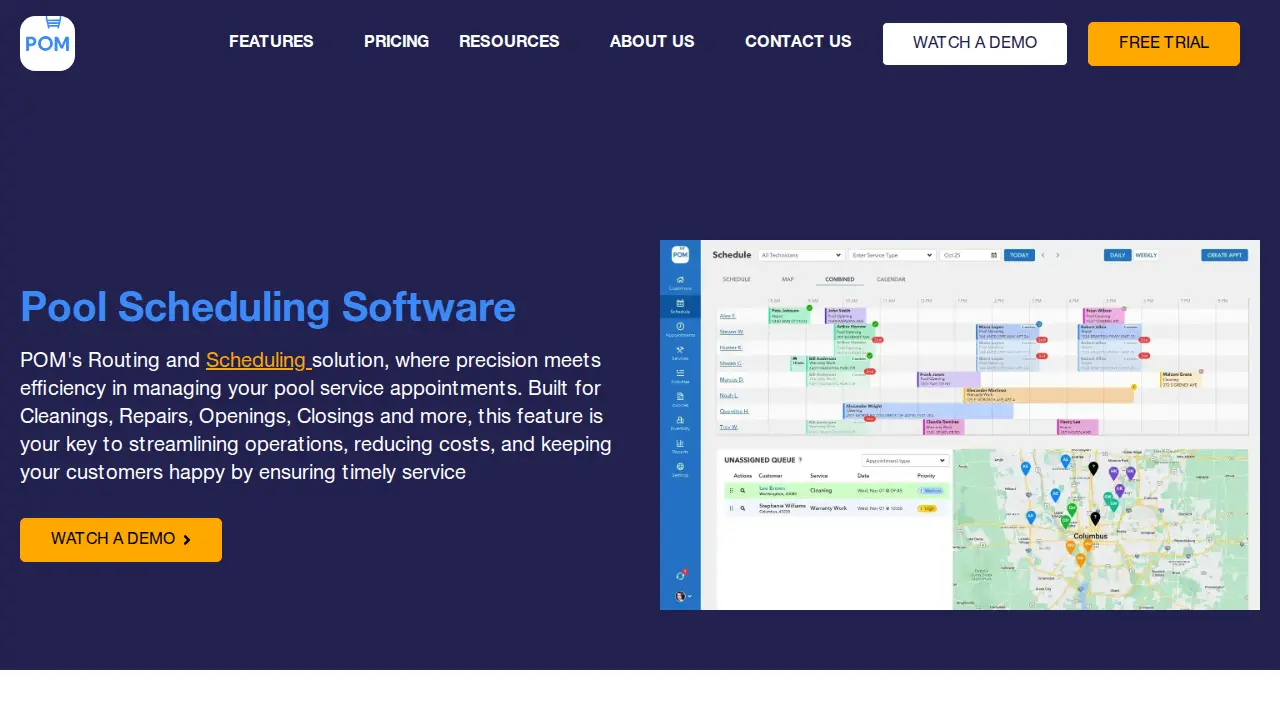Expand the All Technicians dropdown in the screenshot
Image resolution: width=1280 pixels, height=720 pixels.
click(802, 255)
